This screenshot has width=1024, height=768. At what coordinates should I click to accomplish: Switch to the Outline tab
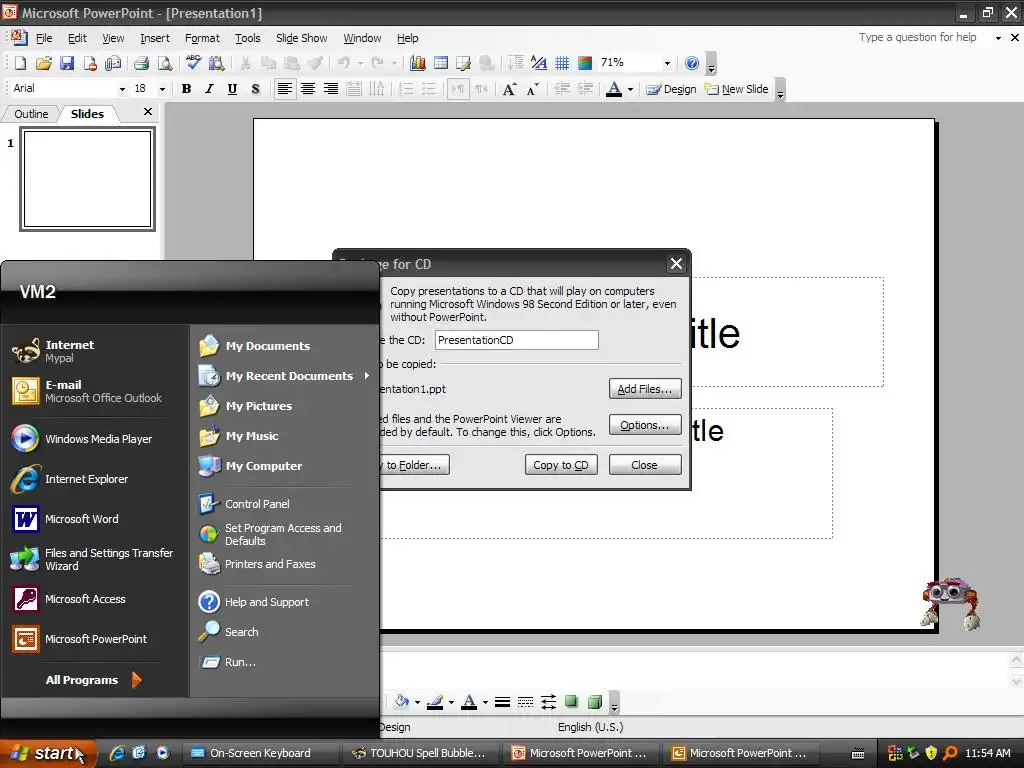click(x=31, y=114)
